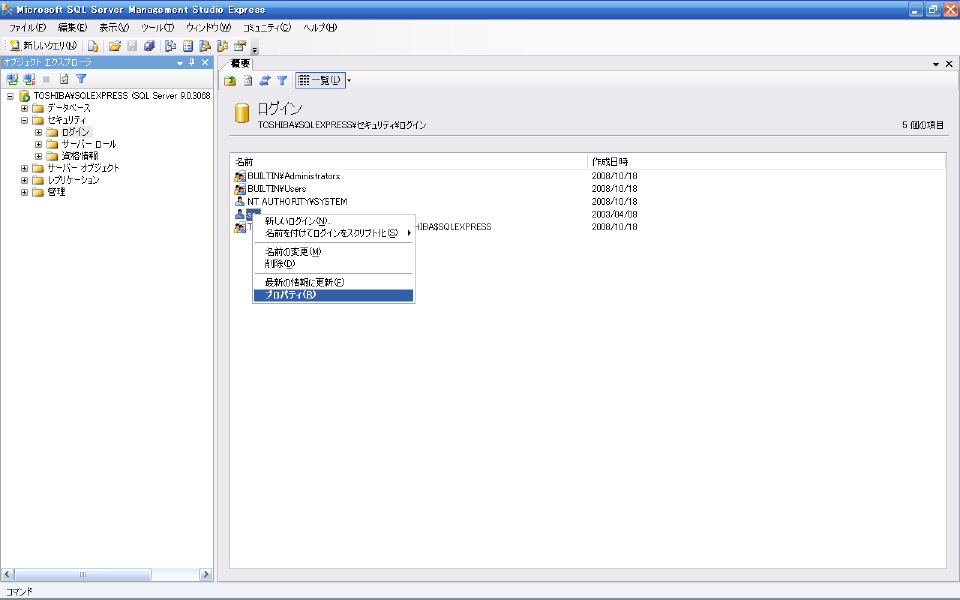Click the New Query (新しいクエリ) button
960x600 pixels.
pos(43,46)
